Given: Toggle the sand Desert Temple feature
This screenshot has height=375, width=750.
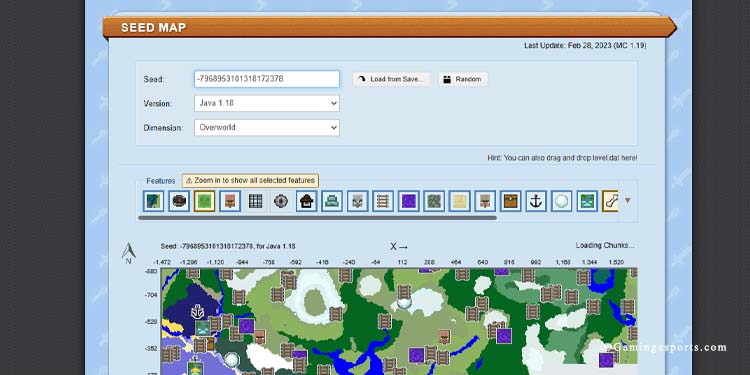Looking at the screenshot, I should [x=459, y=201].
